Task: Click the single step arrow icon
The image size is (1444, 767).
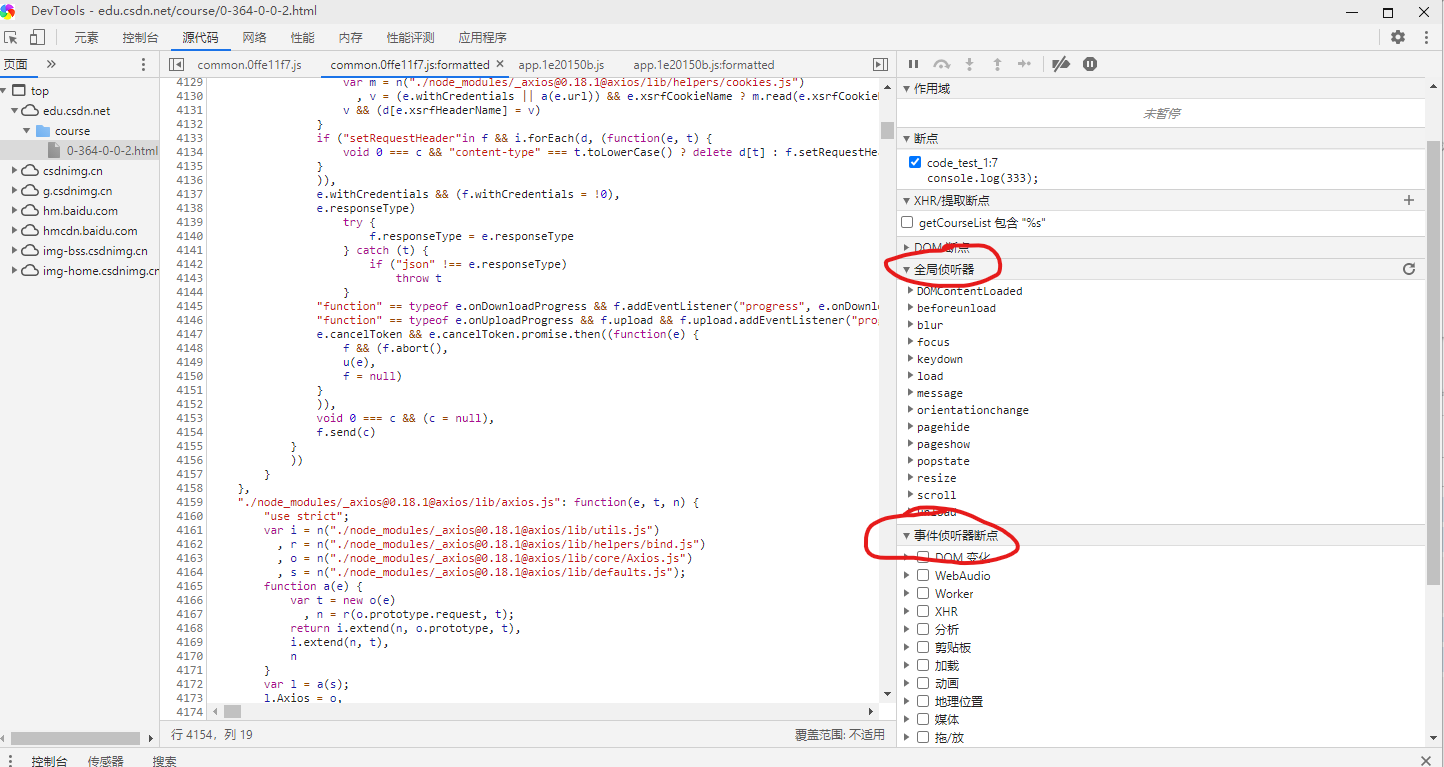Action: pyautogui.click(x=1025, y=64)
